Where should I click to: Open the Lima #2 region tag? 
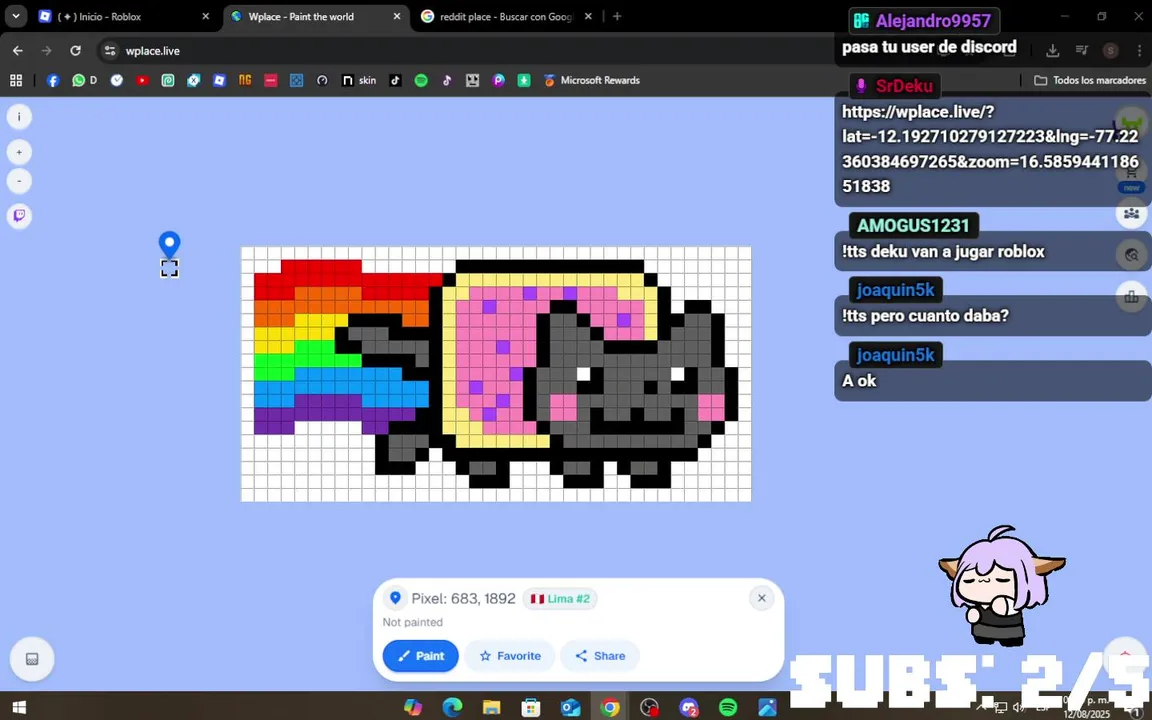click(560, 599)
